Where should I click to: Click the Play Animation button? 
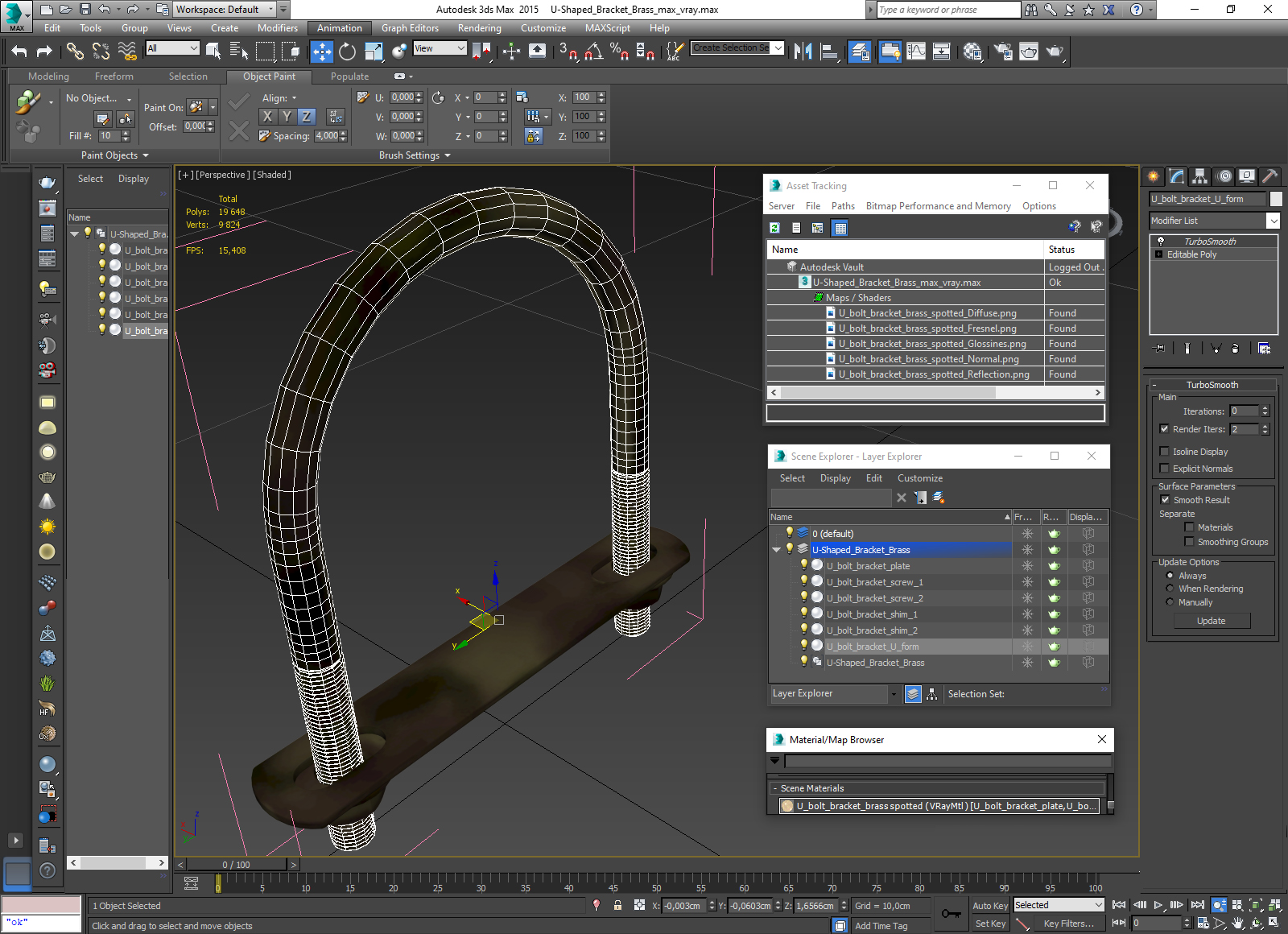click(1158, 905)
